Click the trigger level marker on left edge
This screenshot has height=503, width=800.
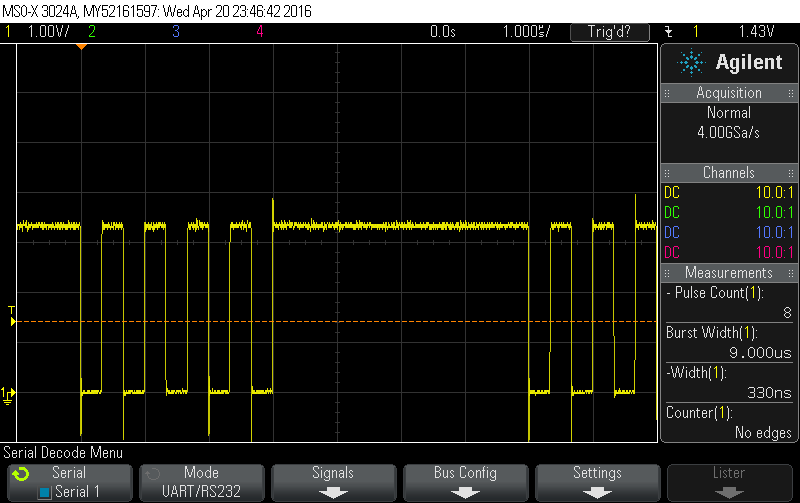(11, 321)
